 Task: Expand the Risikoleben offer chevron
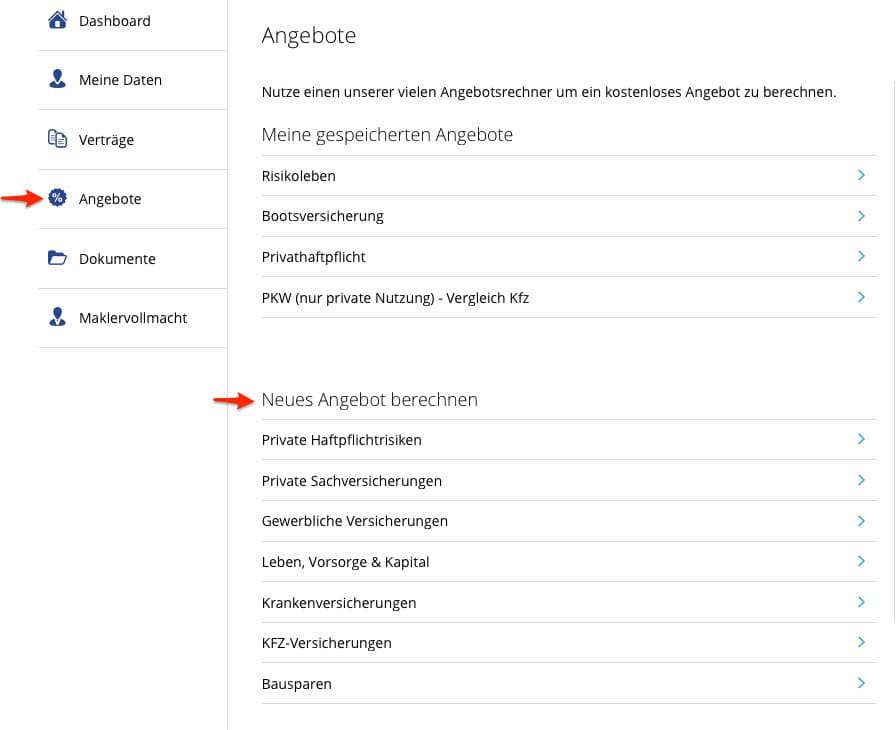point(861,175)
